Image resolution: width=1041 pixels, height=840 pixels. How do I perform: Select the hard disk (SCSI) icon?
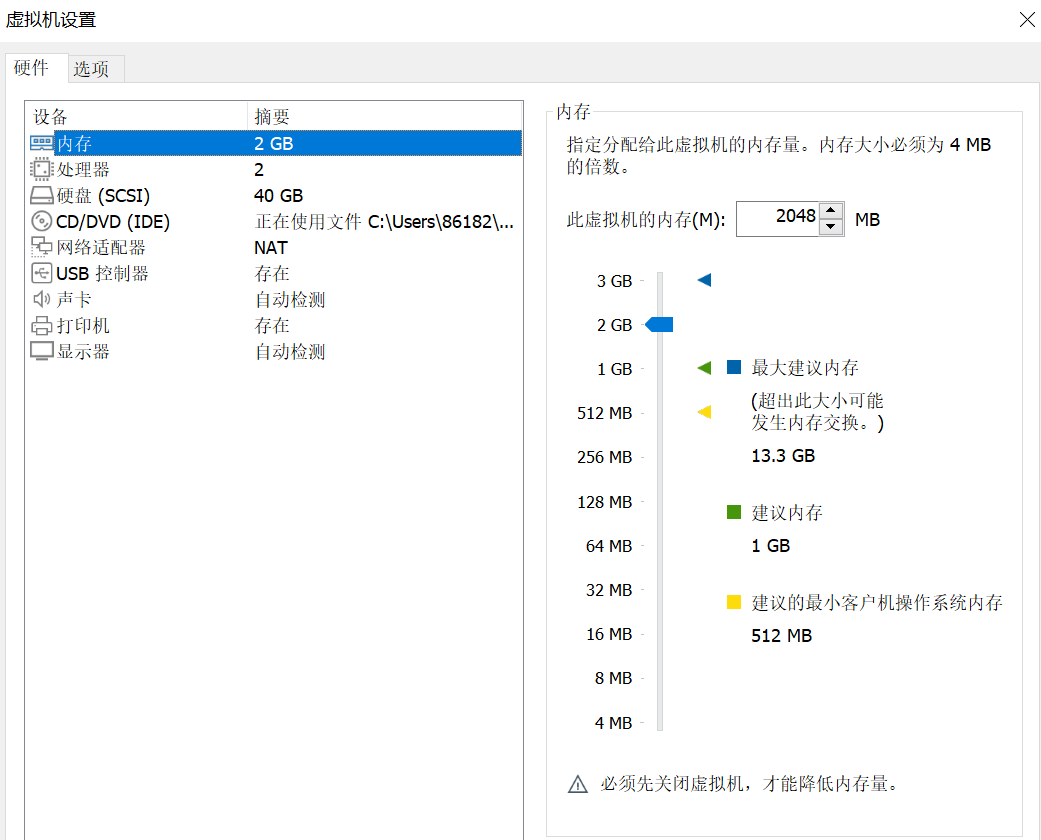(x=42, y=196)
